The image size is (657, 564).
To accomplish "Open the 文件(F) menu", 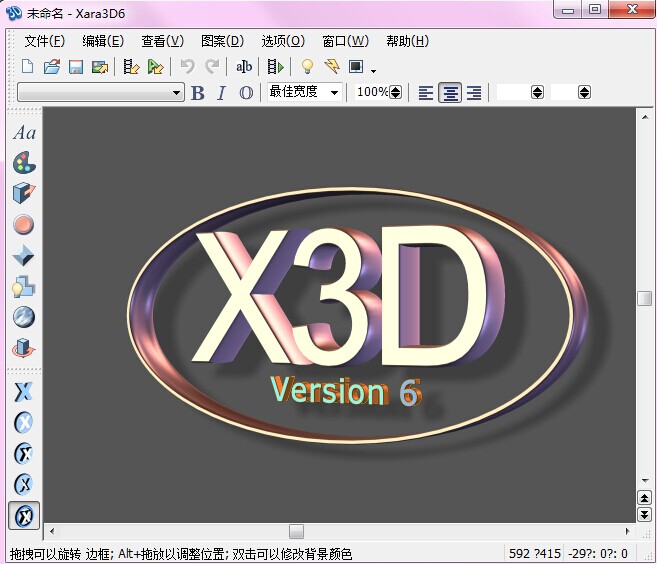I will tap(44, 41).
